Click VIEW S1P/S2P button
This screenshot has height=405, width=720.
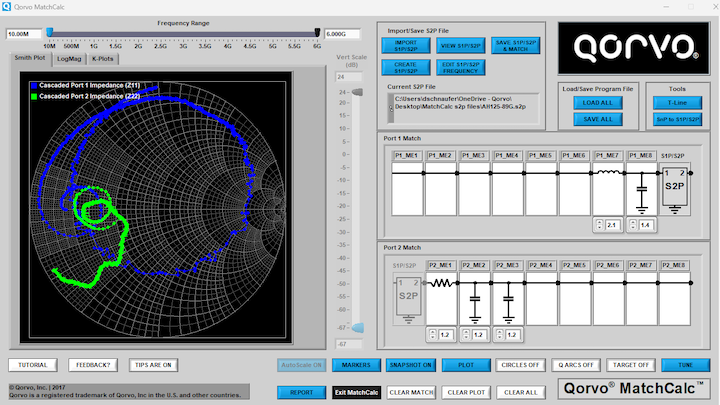coord(461,45)
